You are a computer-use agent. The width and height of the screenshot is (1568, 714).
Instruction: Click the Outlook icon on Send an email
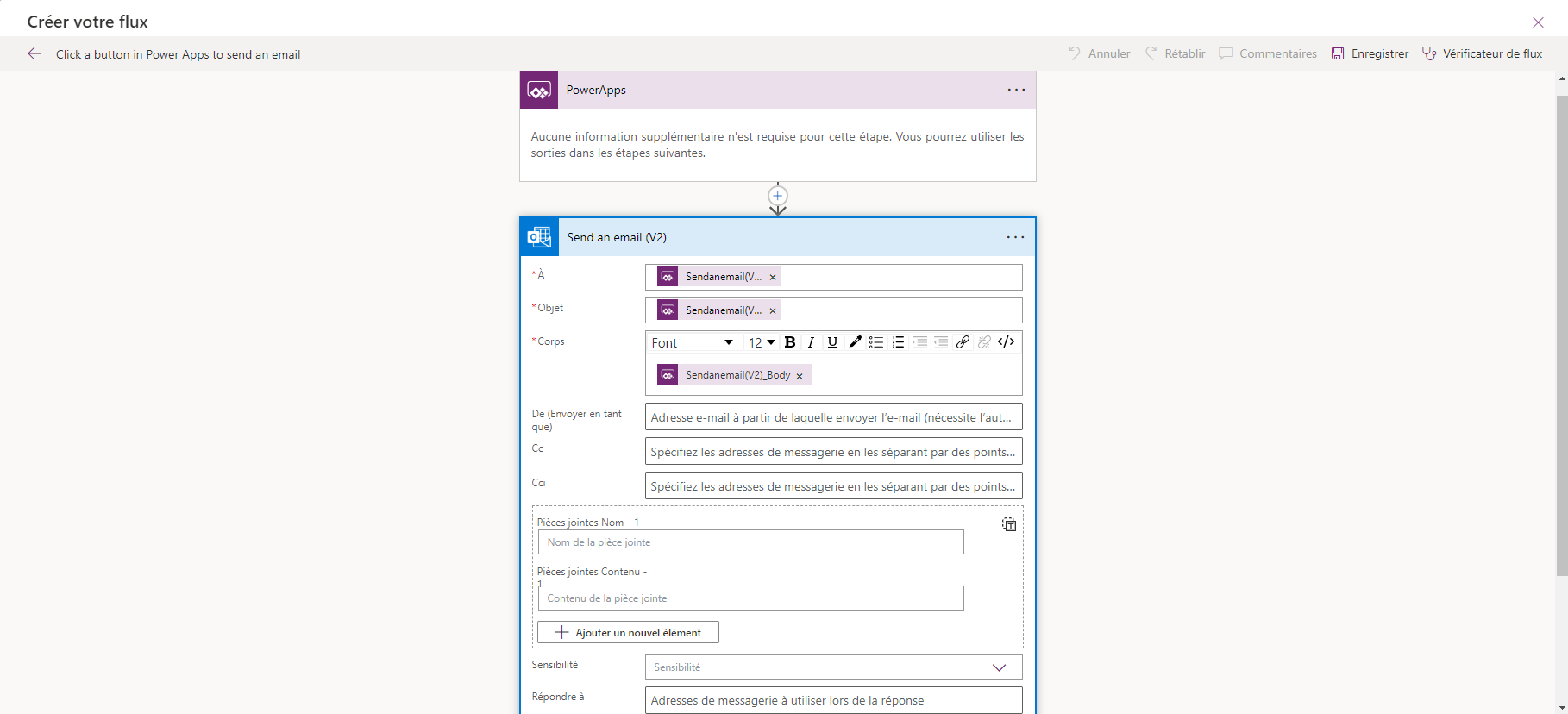click(539, 237)
